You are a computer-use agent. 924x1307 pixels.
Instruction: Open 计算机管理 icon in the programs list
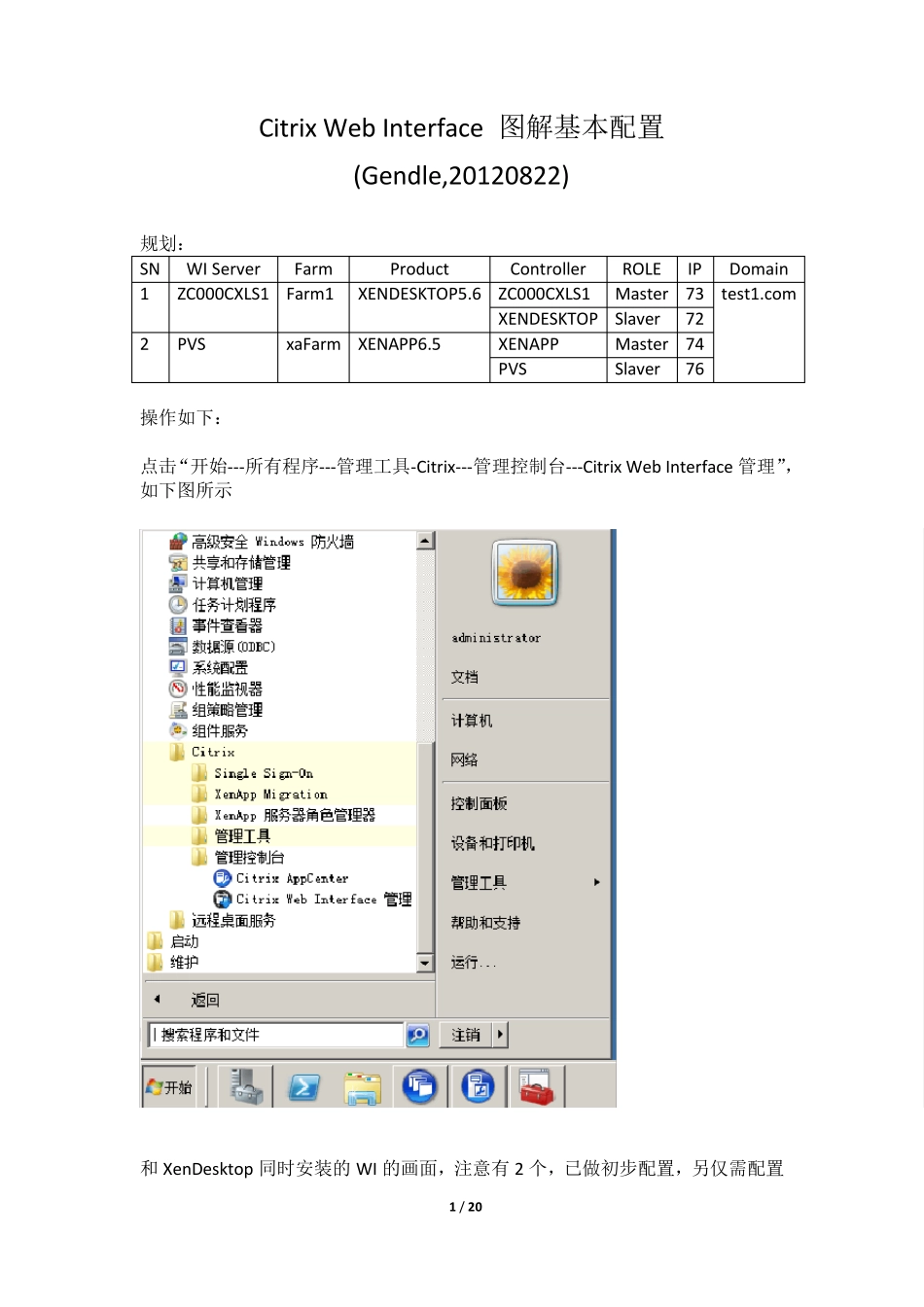[178, 583]
